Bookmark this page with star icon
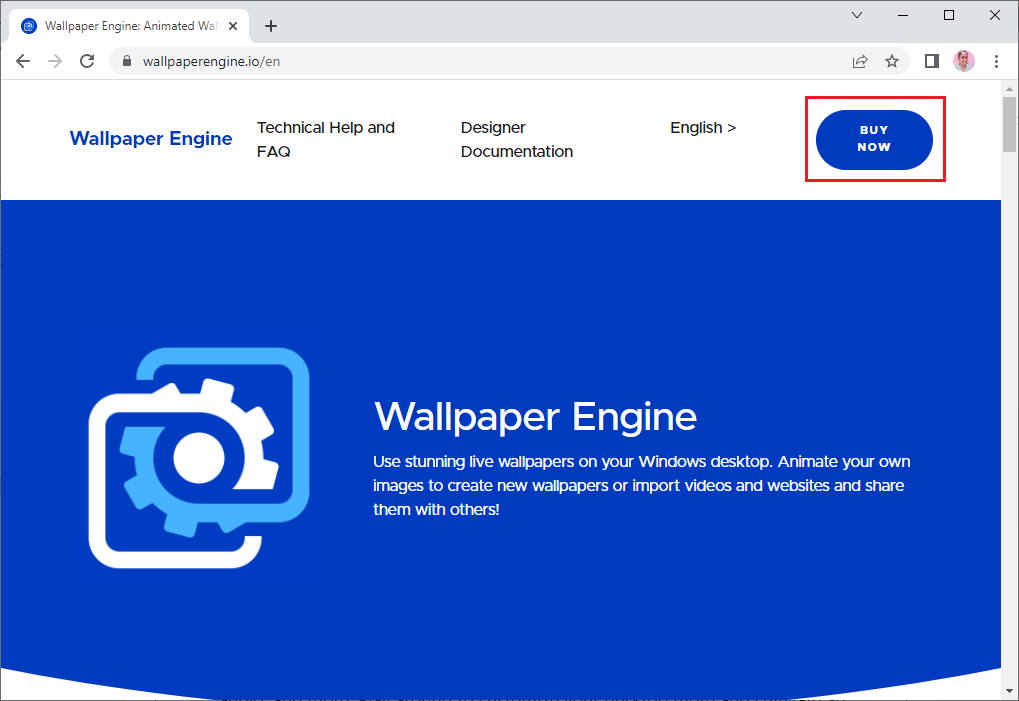The image size is (1019, 701). 892,61
